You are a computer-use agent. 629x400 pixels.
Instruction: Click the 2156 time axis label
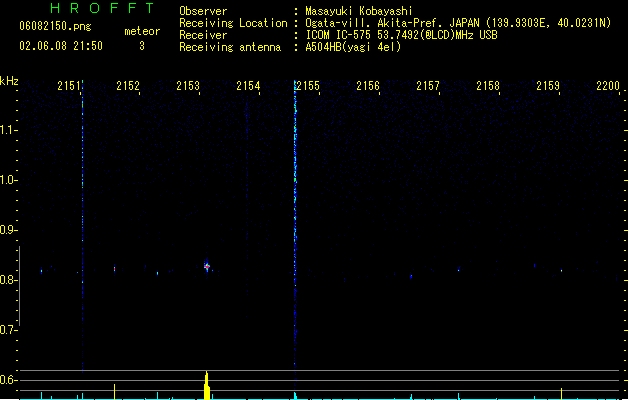(x=368, y=86)
